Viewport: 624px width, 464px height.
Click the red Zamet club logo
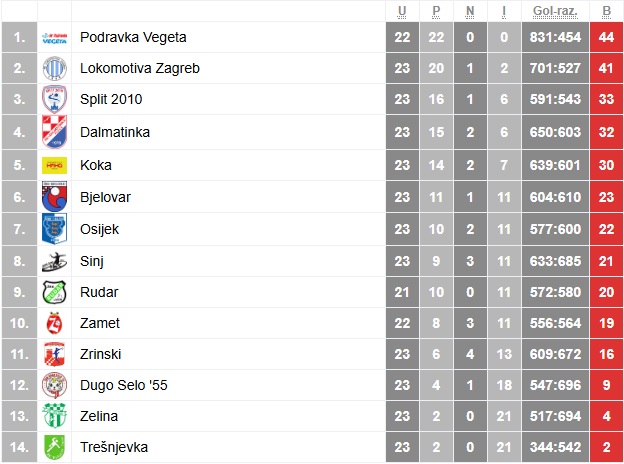[x=55, y=323]
